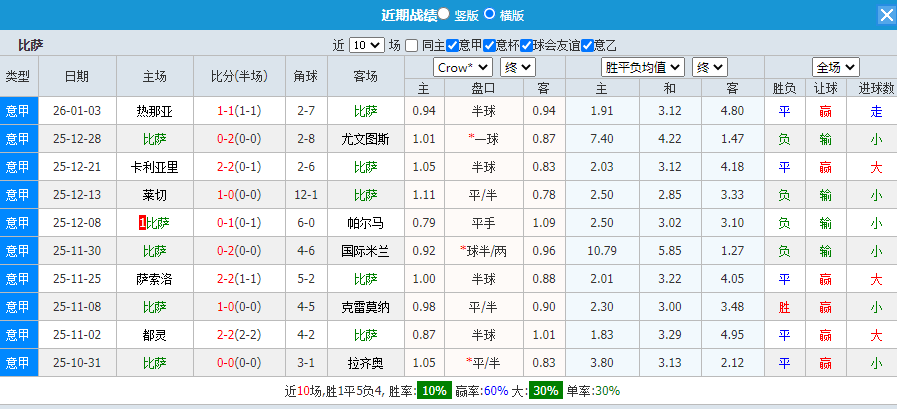Select the 横版 radio option
The height and width of the screenshot is (409, 897).
[489, 14]
